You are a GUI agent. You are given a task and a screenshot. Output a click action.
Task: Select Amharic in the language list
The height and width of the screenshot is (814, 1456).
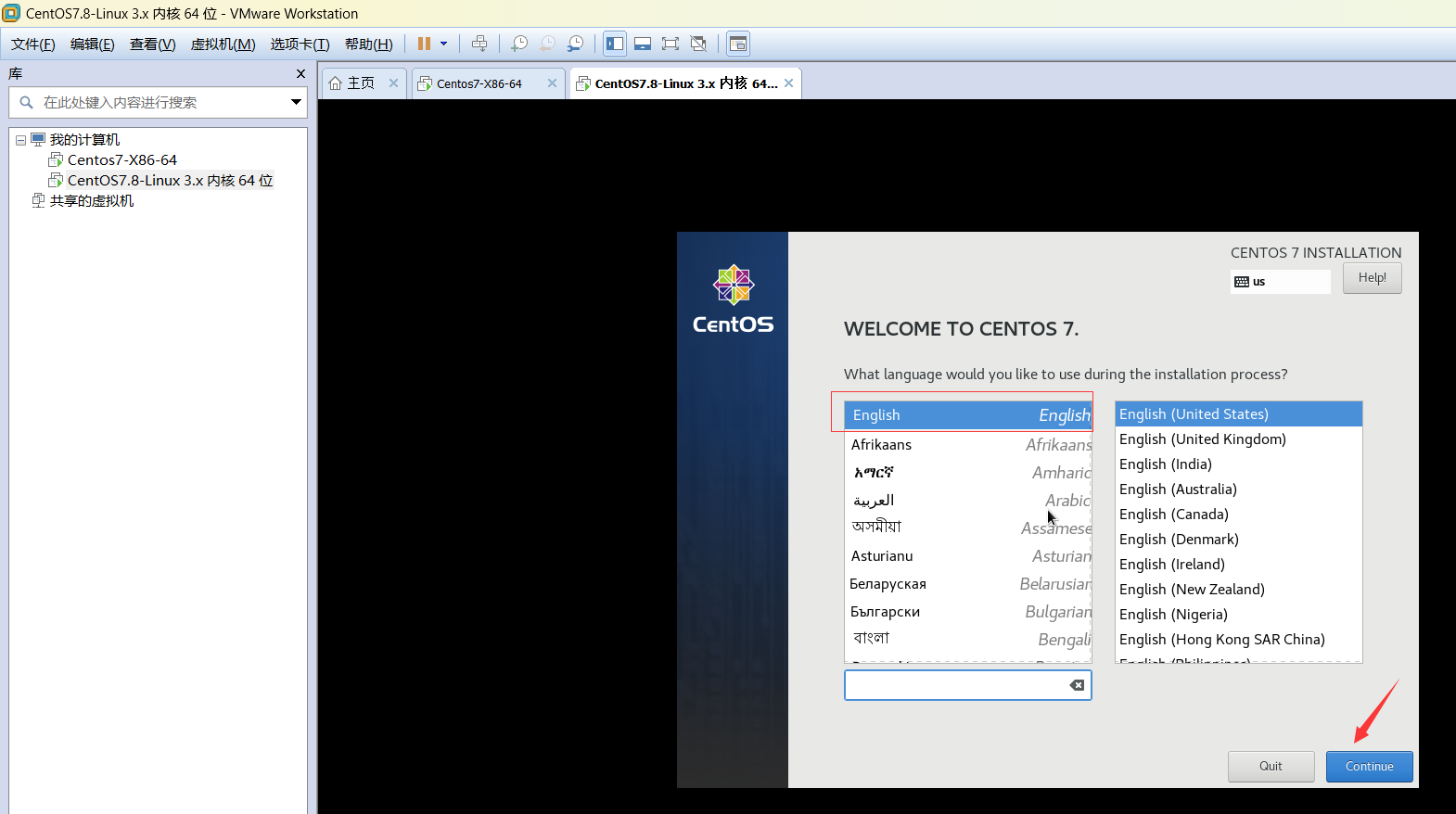pos(968,473)
